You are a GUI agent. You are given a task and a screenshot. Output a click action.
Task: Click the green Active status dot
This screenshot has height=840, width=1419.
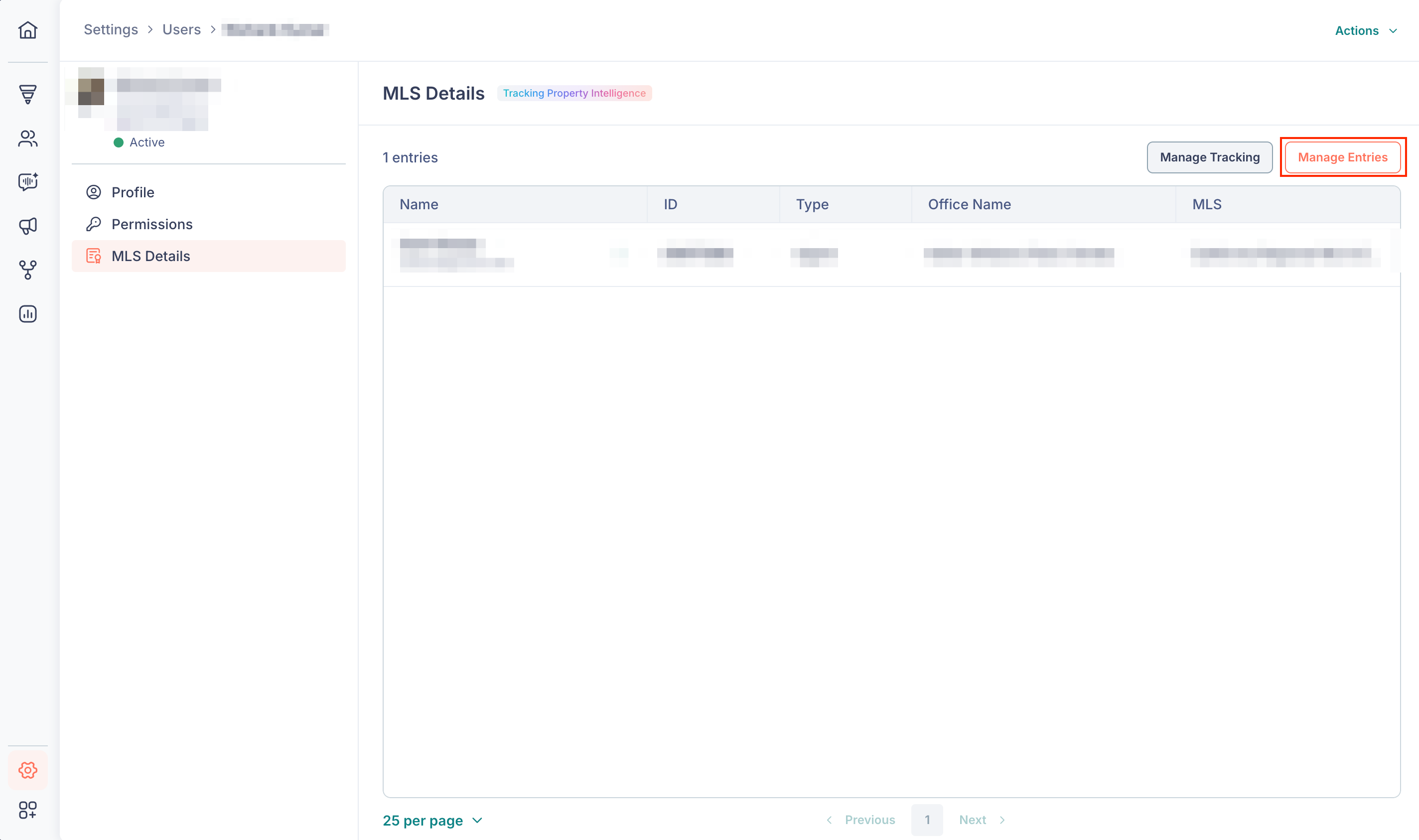pyautogui.click(x=118, y=142)
